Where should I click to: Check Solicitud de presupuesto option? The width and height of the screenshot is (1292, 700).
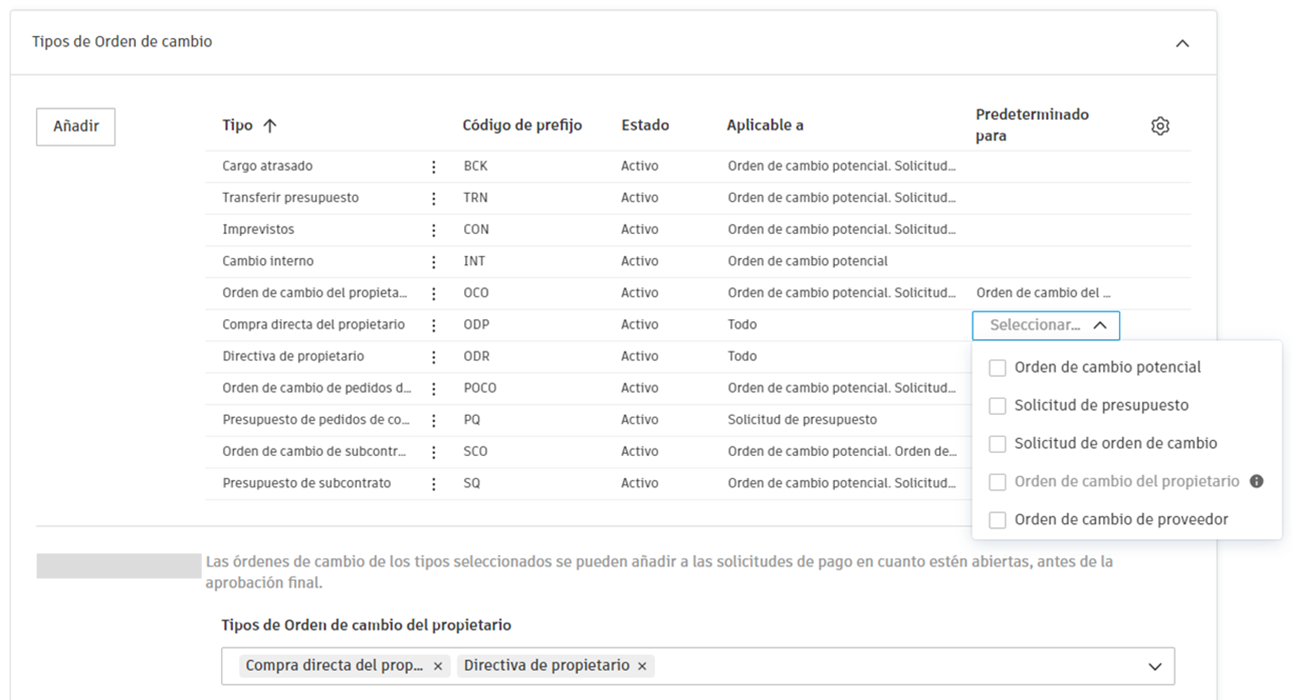tap(997, 405)
